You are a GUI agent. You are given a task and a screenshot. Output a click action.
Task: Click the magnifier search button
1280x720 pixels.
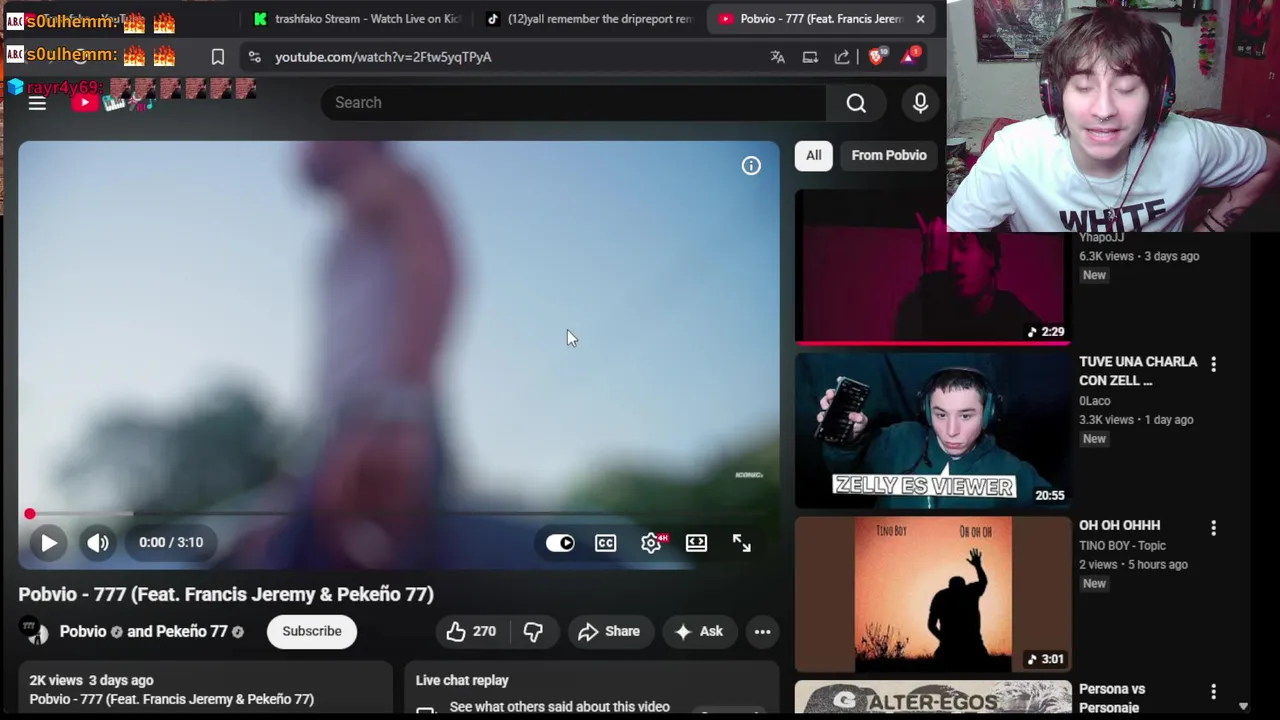tap(856, 103)
